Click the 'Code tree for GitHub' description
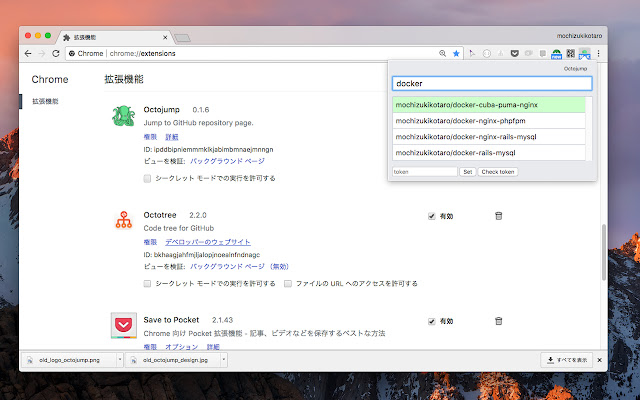Image resolution: width=640 pixels, height=400 pixels. (179, 228)
